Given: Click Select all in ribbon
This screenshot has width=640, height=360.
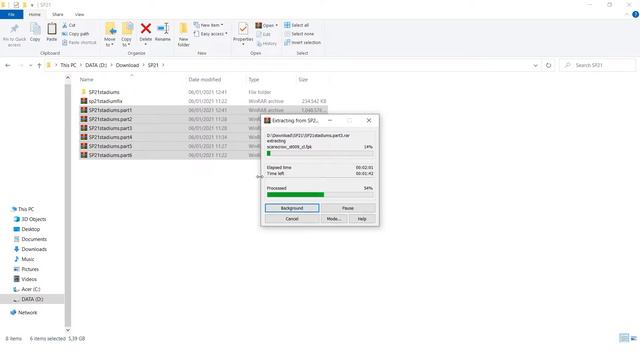Looking at the screenshot, I should (x=296, y=25).
